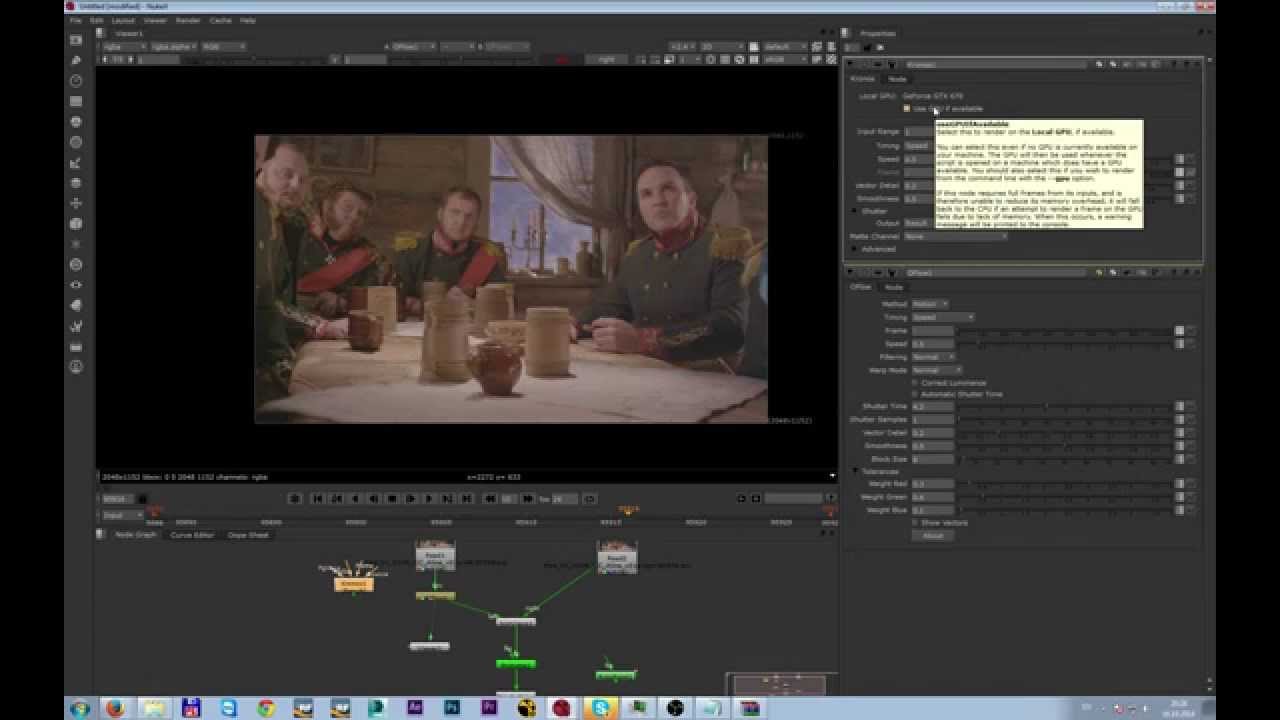Adjust the OFlow Speed slider

(1065, 344)
